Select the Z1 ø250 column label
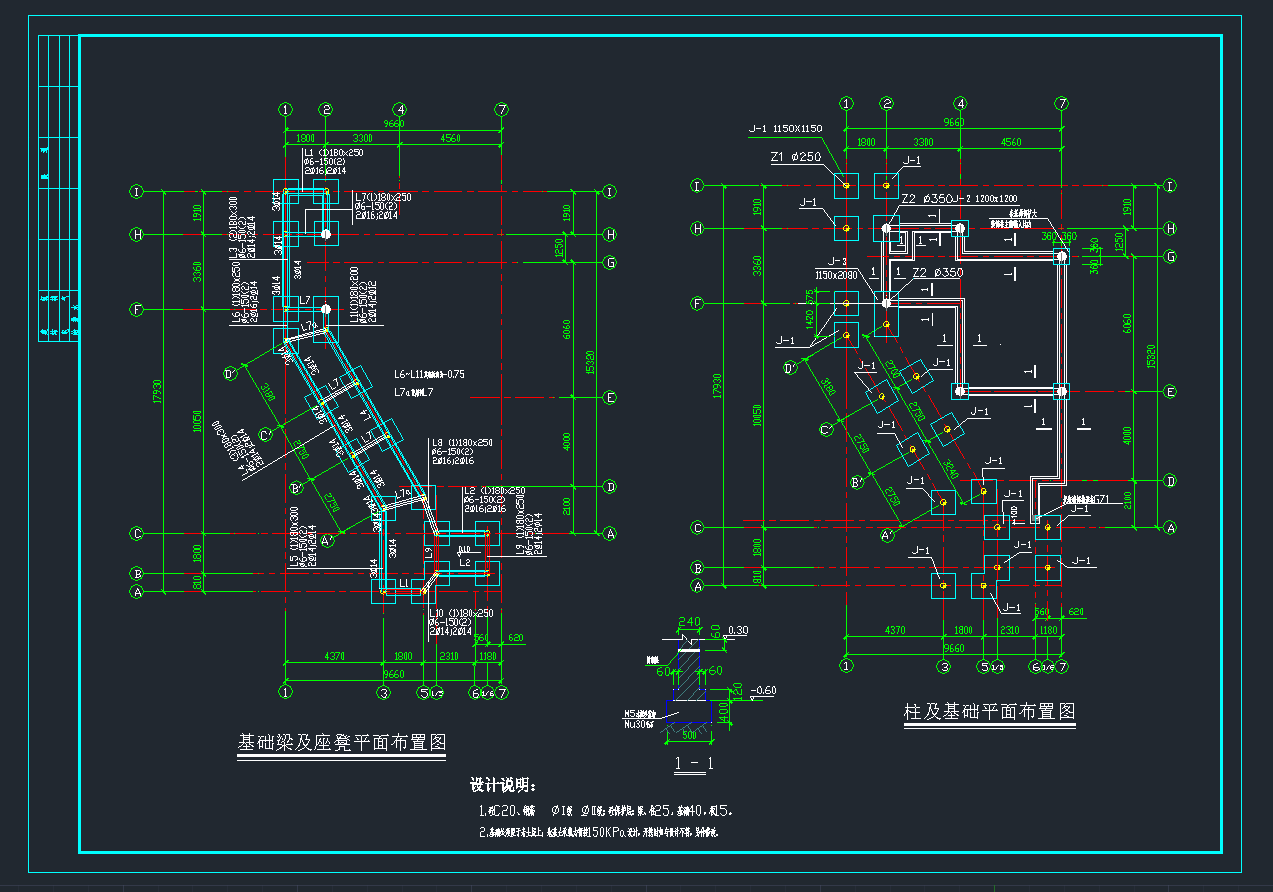The height and width of the screenshot is (892, 1273). tap(795, 157)
